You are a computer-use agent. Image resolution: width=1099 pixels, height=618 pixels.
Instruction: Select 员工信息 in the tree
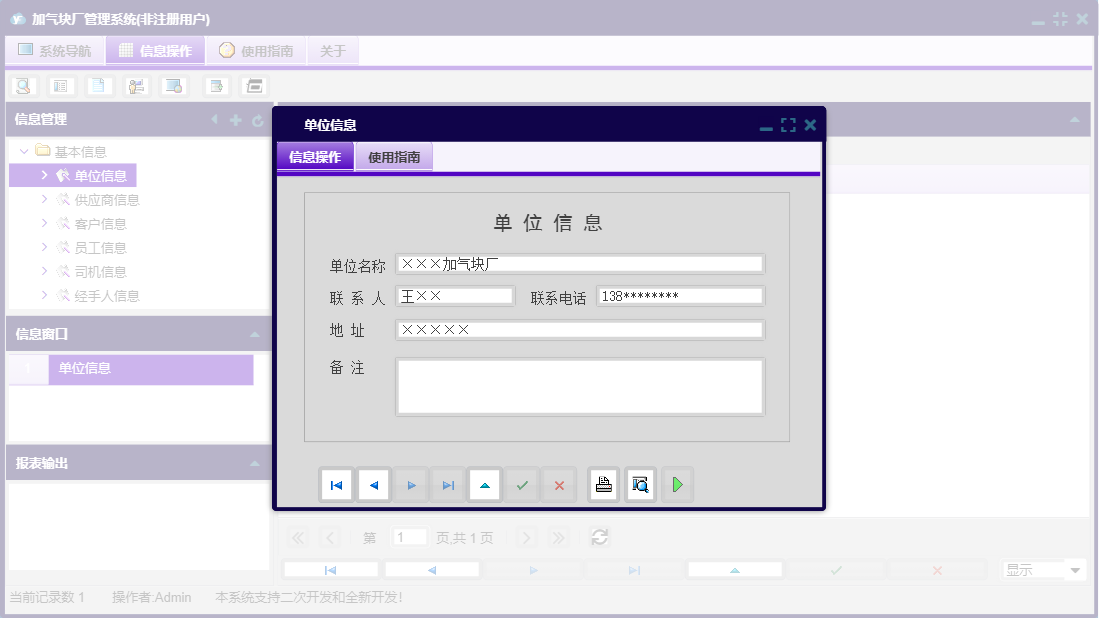pyautogui.click(x=100, y=248)
